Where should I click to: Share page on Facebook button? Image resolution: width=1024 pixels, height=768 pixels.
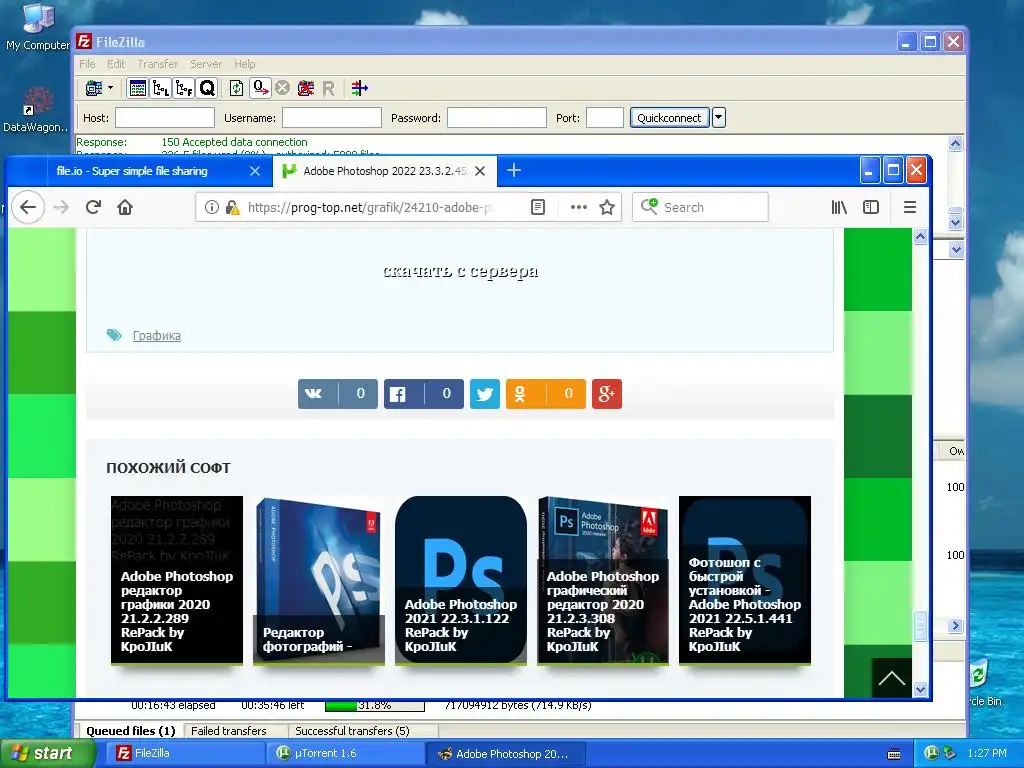pyautogui.click(x=424, y=394)
